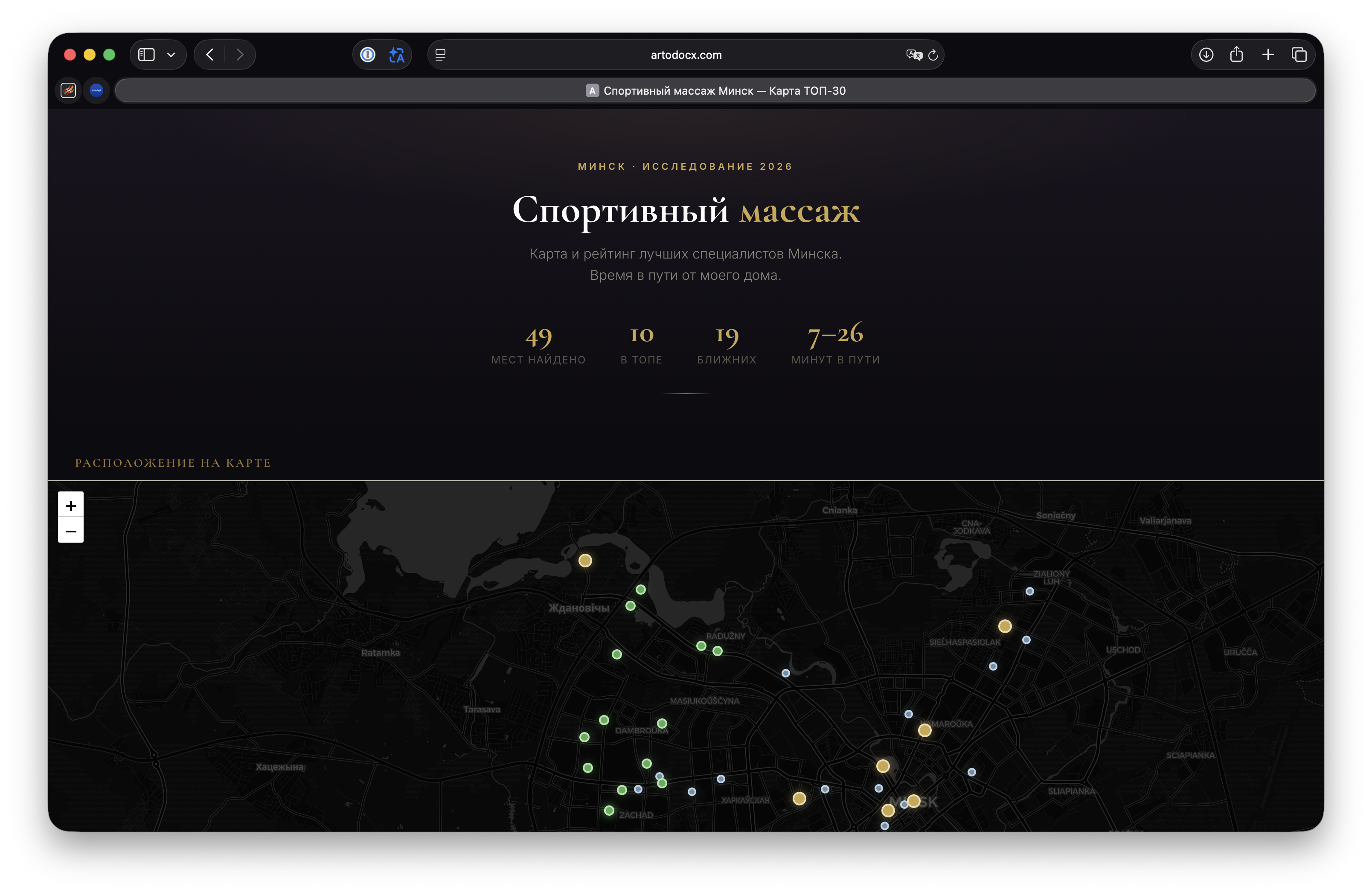Show the downloads list

pos(1206,55)
